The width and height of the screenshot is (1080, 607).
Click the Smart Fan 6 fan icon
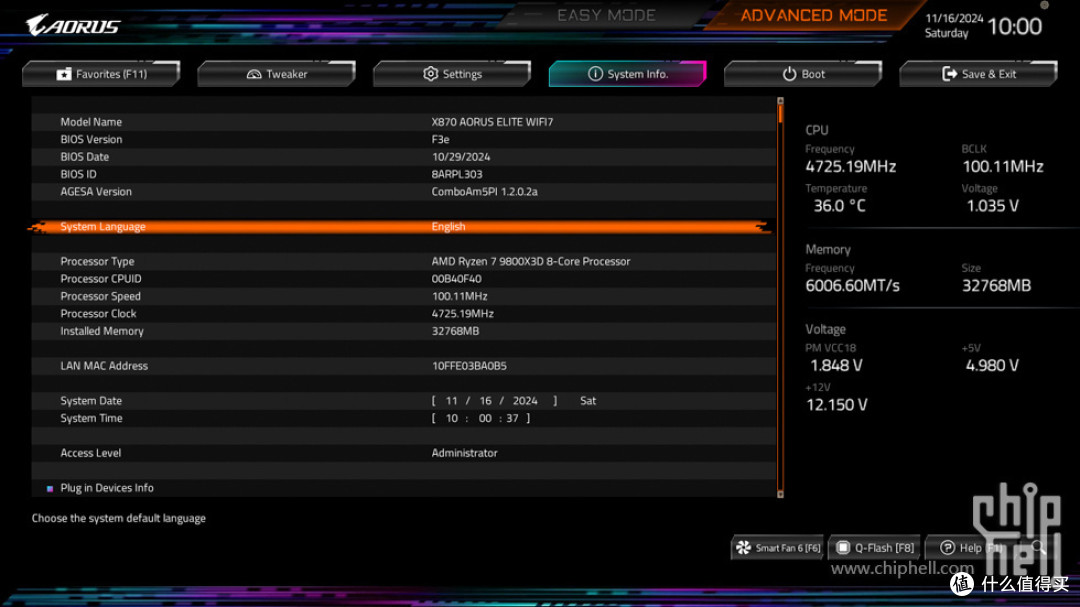click(743, 548)
